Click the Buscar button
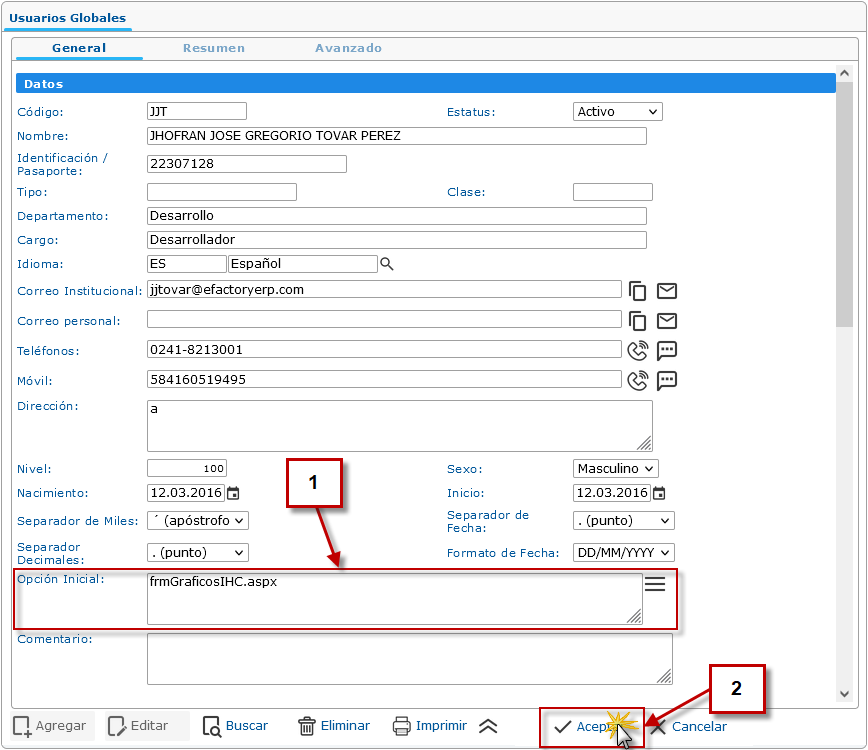Viewport: 868px width, 750px height. 235,726
